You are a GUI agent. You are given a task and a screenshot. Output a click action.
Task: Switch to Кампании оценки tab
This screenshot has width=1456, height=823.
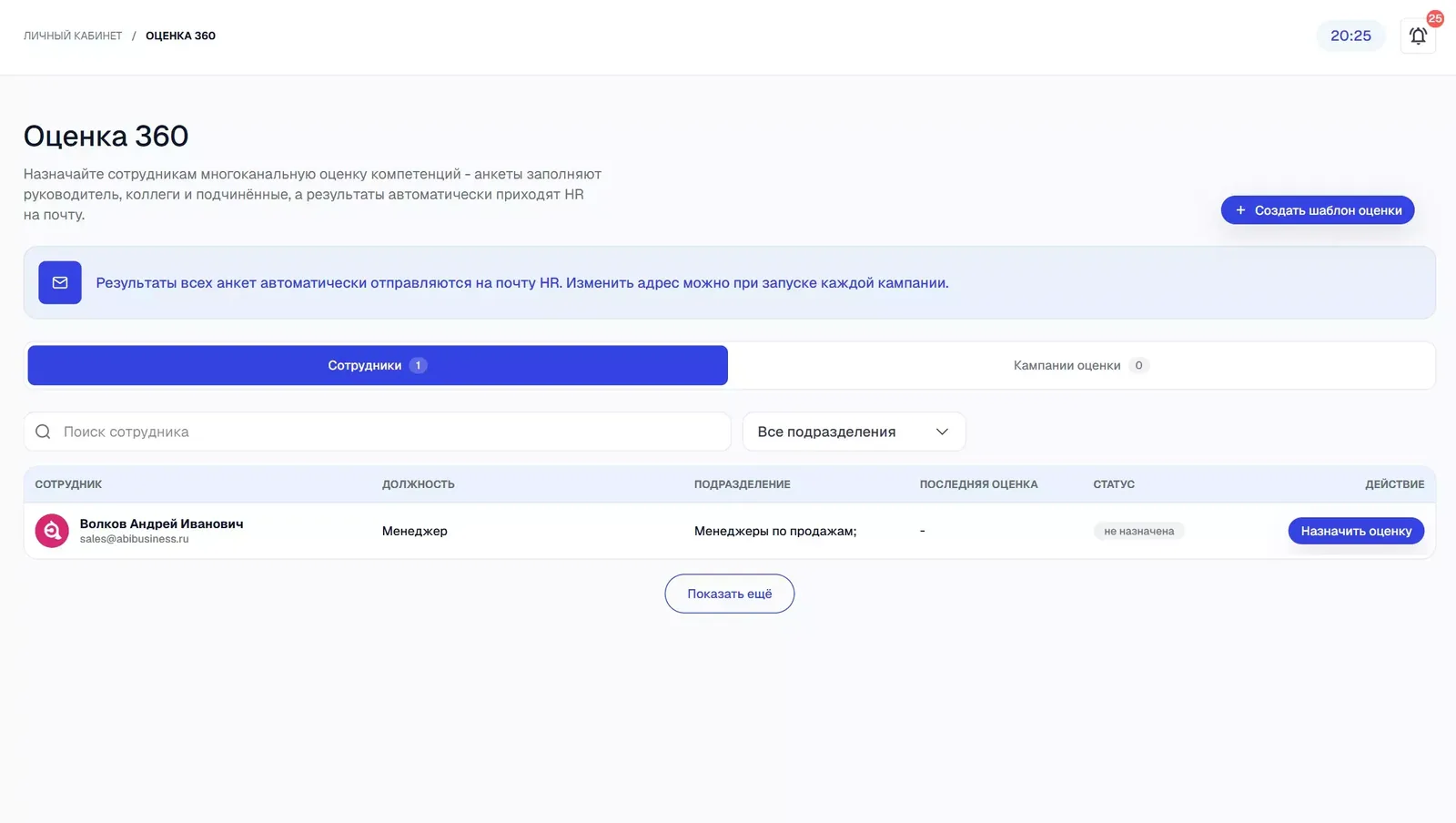[1081, 365]
